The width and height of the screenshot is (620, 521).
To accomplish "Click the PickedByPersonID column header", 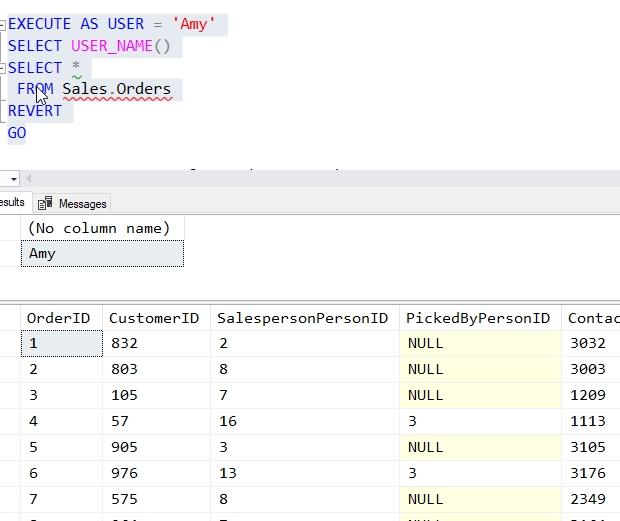I will [x=478, y=318].
